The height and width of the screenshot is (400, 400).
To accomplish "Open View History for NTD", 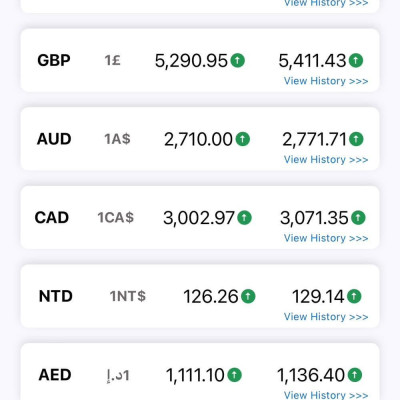I will [x=326, y=317].
